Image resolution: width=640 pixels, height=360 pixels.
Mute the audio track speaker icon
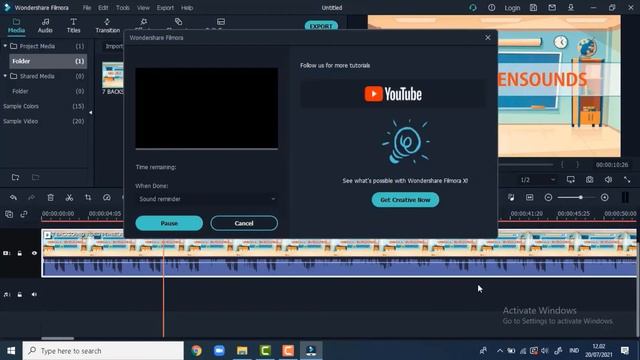pyautogui.click(x=34, y=294)
